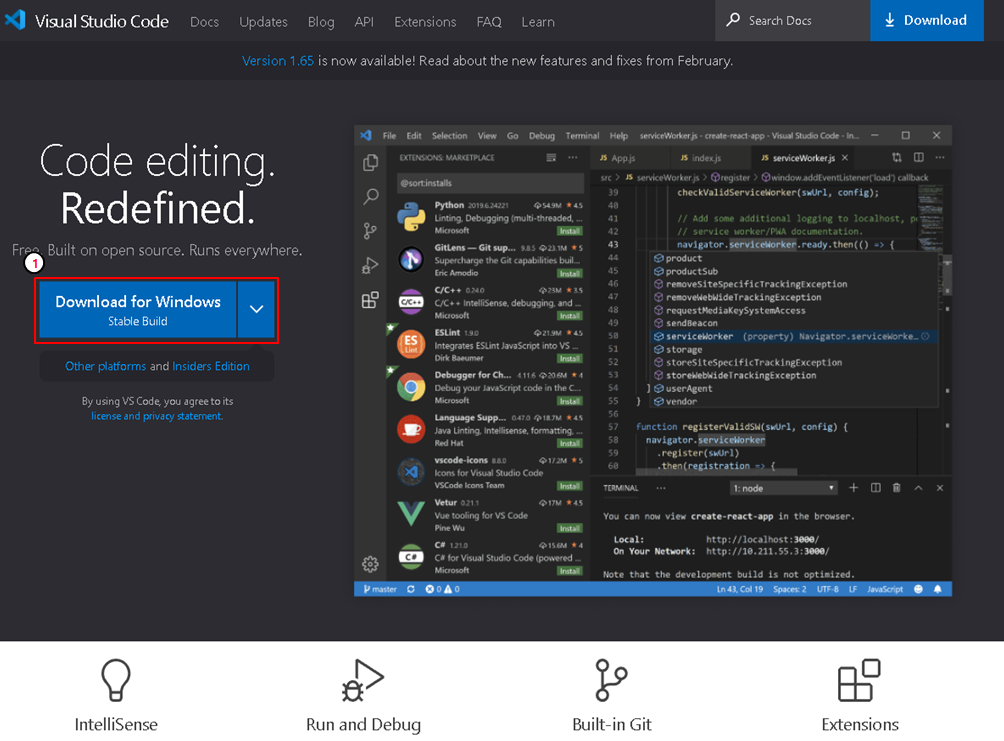Click the master branch in status bar
The image size is (1004, 741).
[380, 589]
